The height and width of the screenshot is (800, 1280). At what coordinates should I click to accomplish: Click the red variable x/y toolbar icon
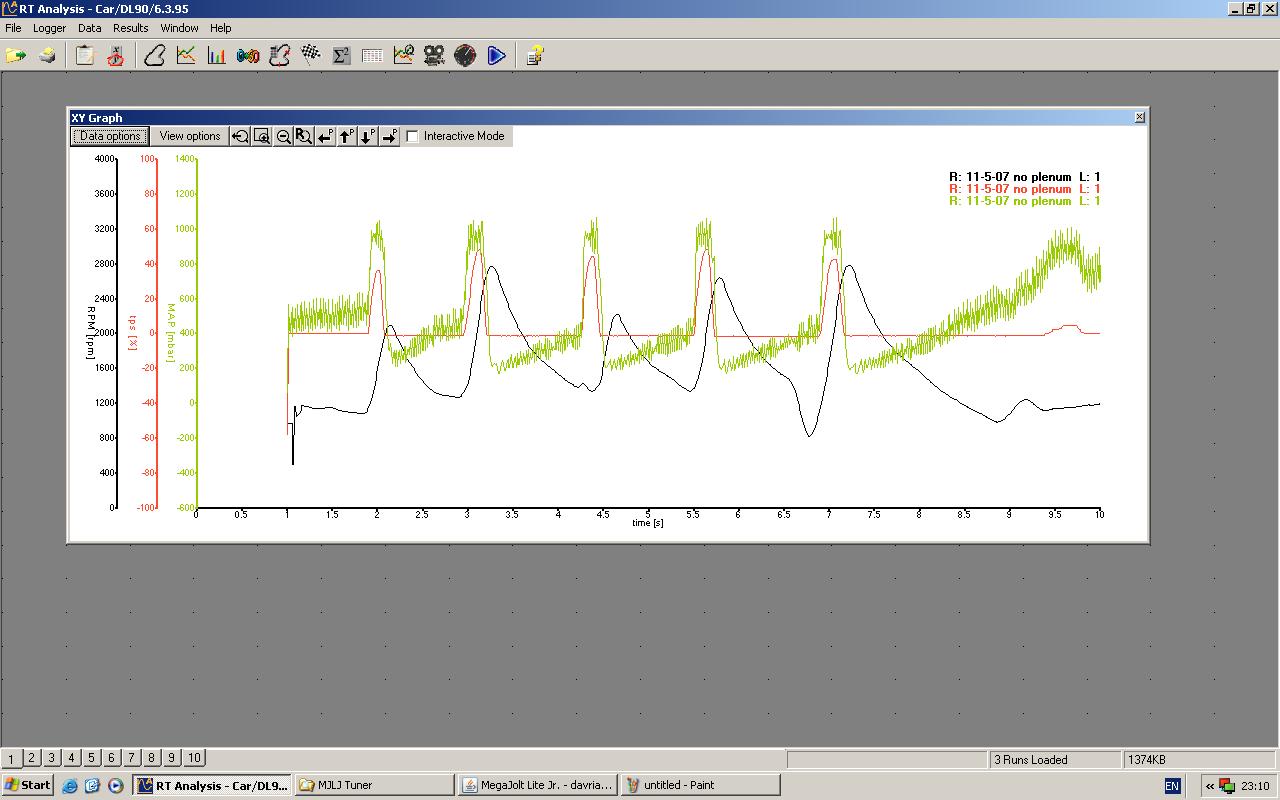(116, 56)
